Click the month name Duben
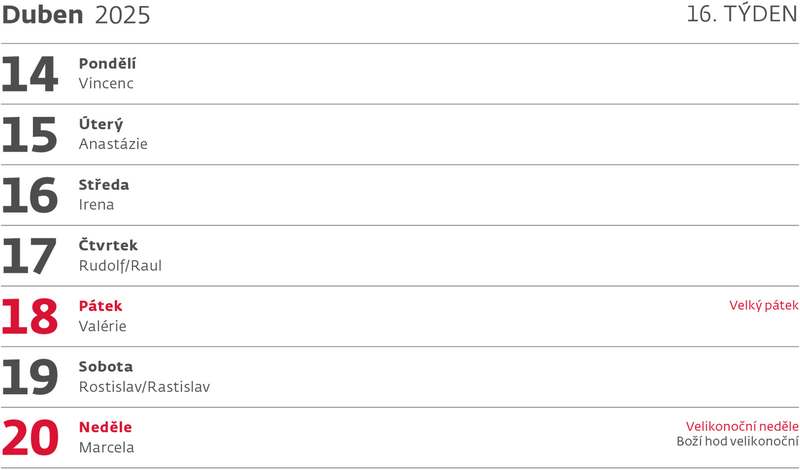 (42, 15)
